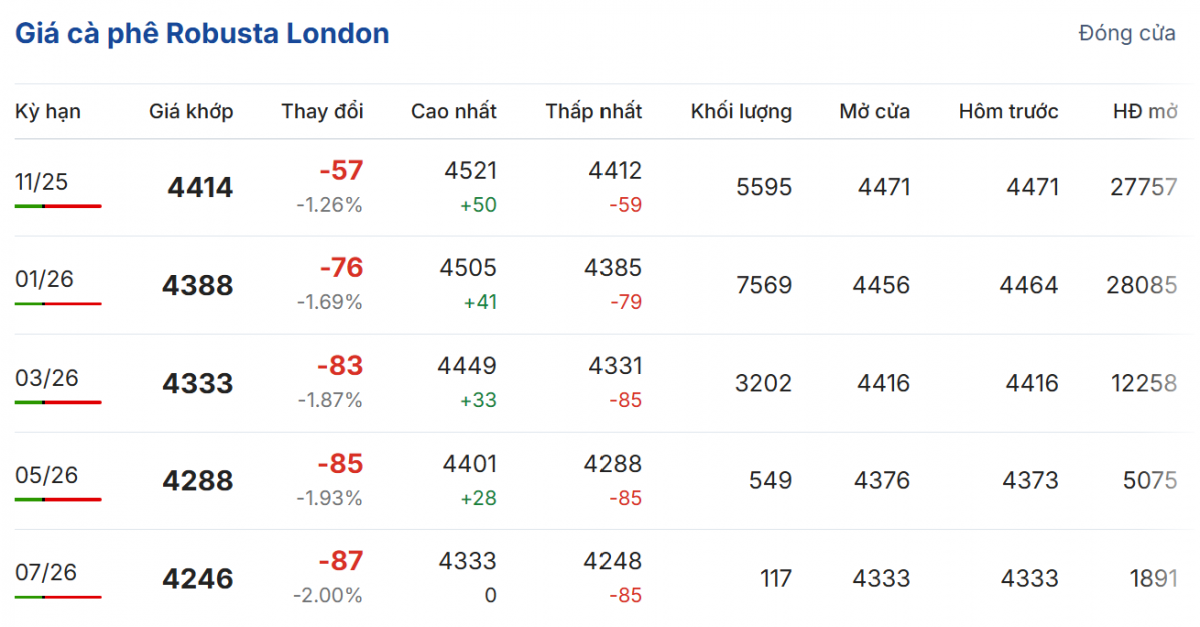Viewport: 1200px width, 627px height.
Task: Click the Khối lượng column header
Action: point(741,112)
